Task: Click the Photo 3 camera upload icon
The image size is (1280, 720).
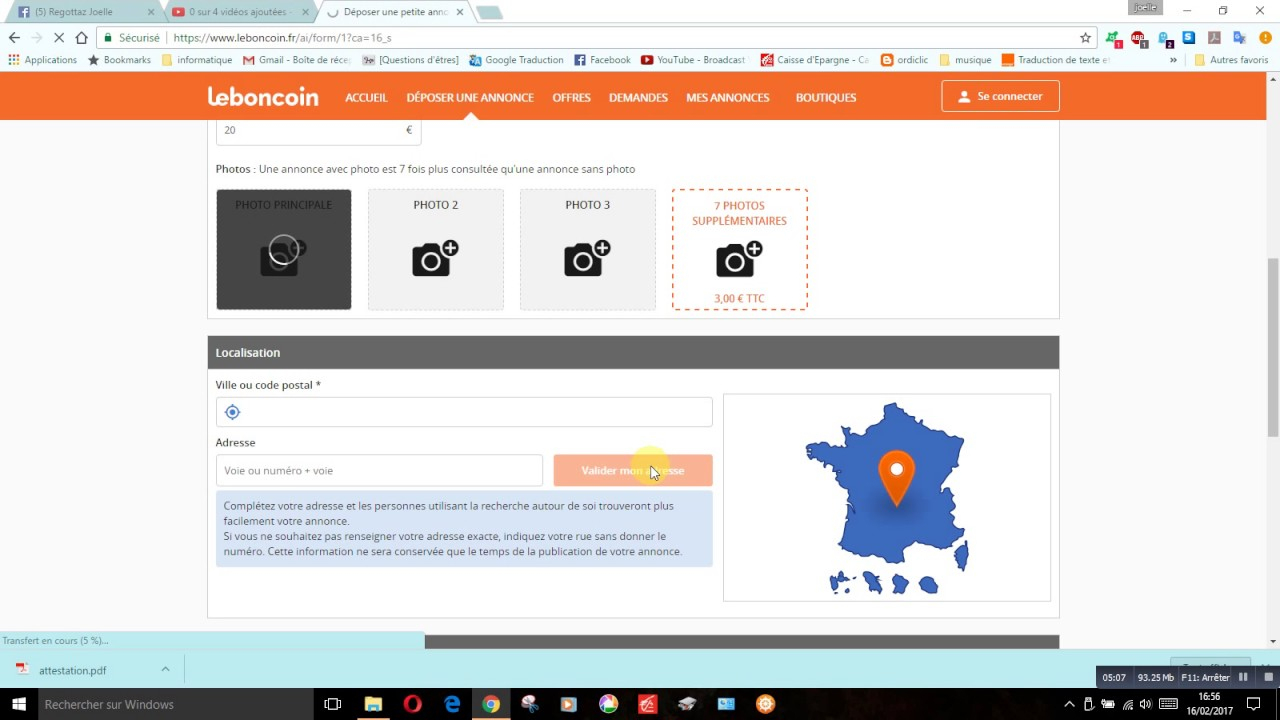Action: [587, 259]
